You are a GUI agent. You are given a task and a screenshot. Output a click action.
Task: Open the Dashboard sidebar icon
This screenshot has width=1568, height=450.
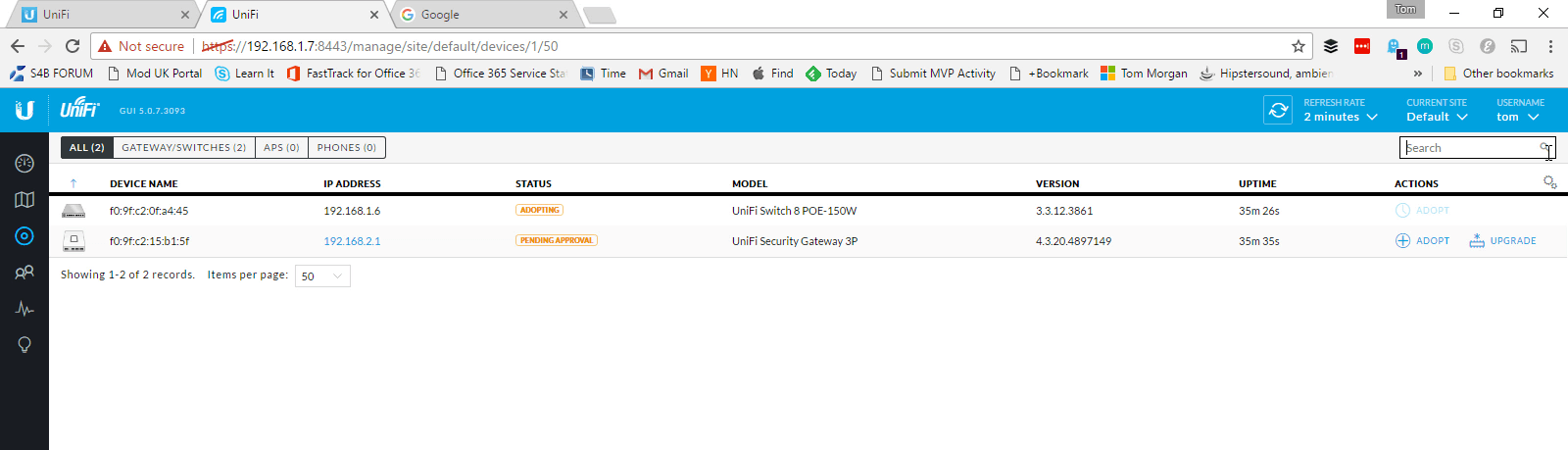point(24,164)
